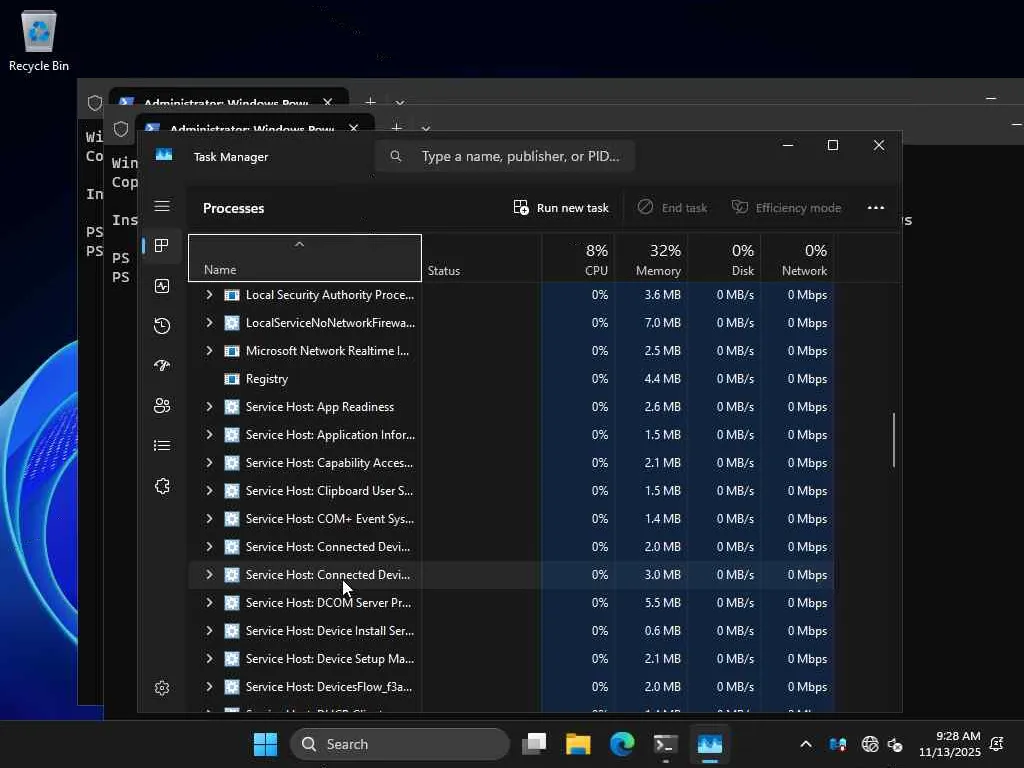The width and height of the screenshot is (1024, 768).
Task: Open the Windows Start menu
Action: pos(265,744)
